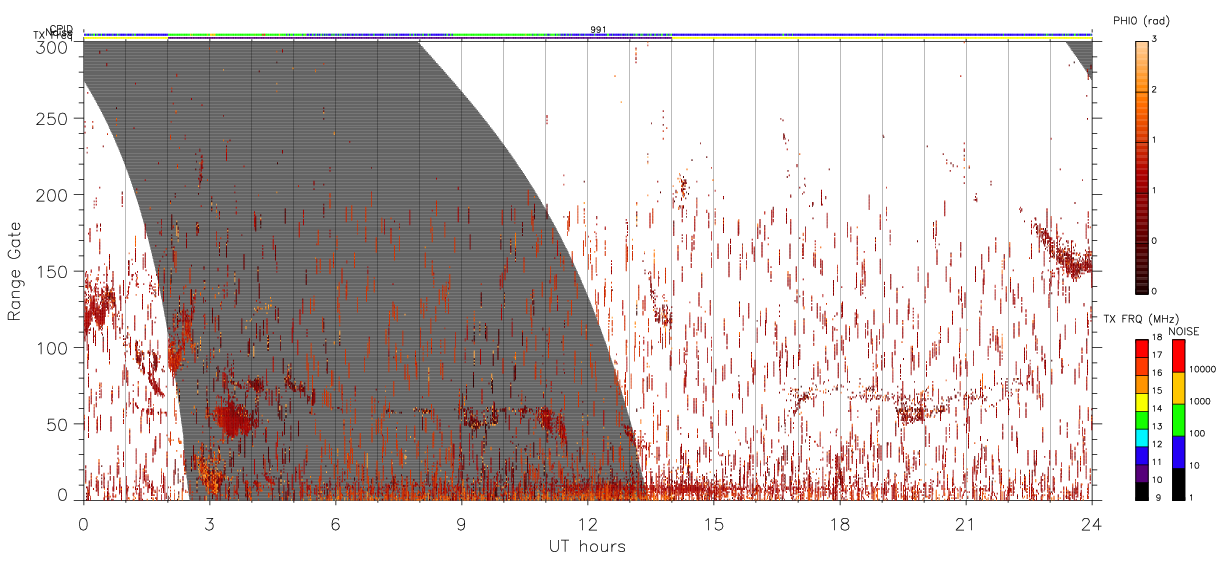Image resolution: width=1228 pixels, height=567 pixels.
Task: Click the 12 UT hours tick label
Action: click(587, 524)
